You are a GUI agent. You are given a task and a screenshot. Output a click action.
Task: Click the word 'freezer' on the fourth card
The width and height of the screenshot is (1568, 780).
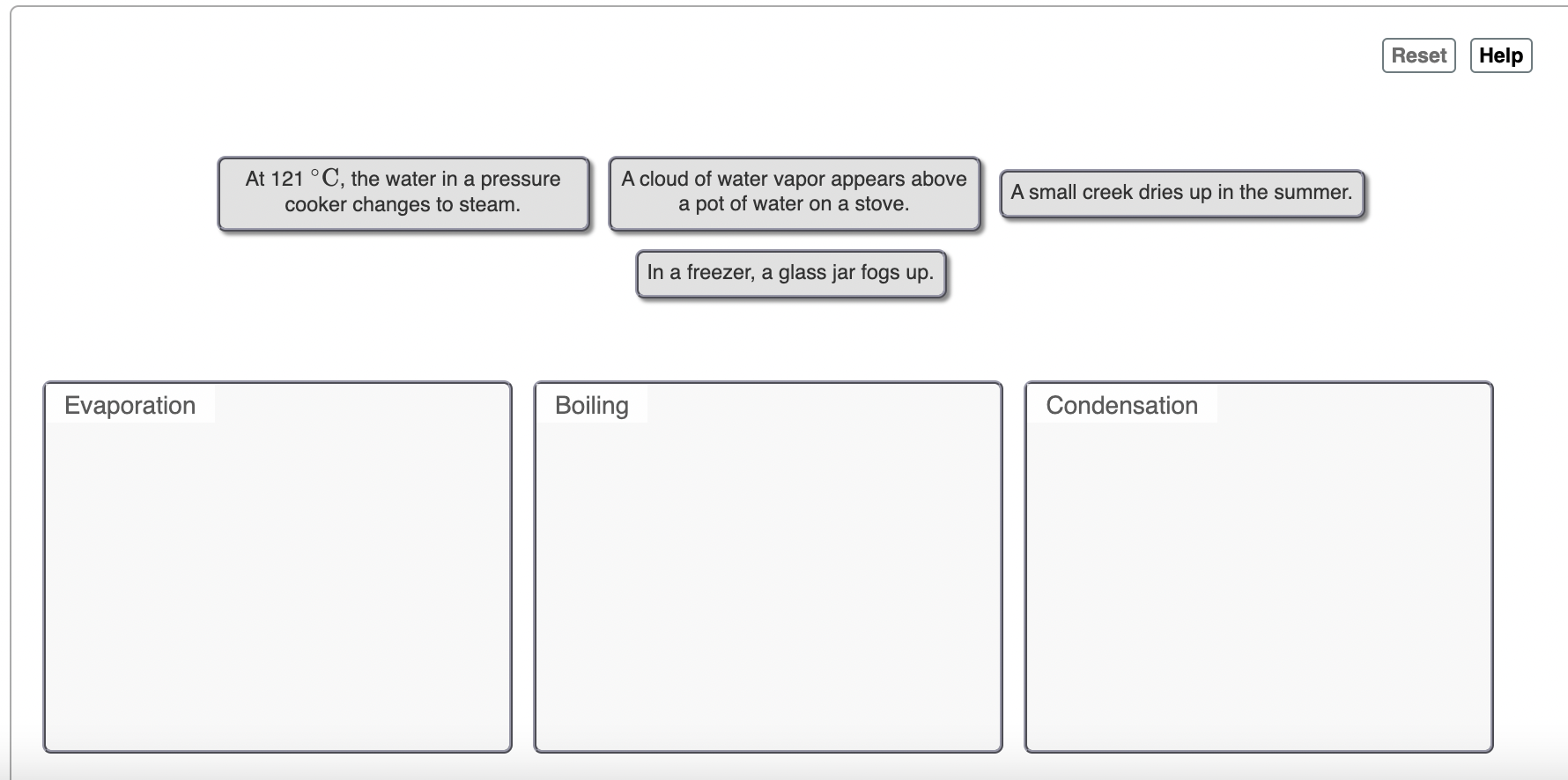pos(721,273)
